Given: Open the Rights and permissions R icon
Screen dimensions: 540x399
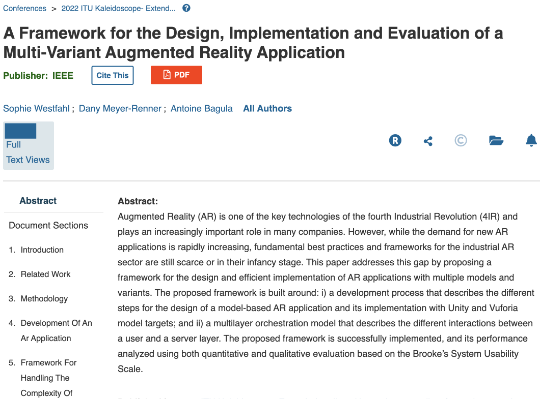Looking at the screenshot, I should (395, 140).
